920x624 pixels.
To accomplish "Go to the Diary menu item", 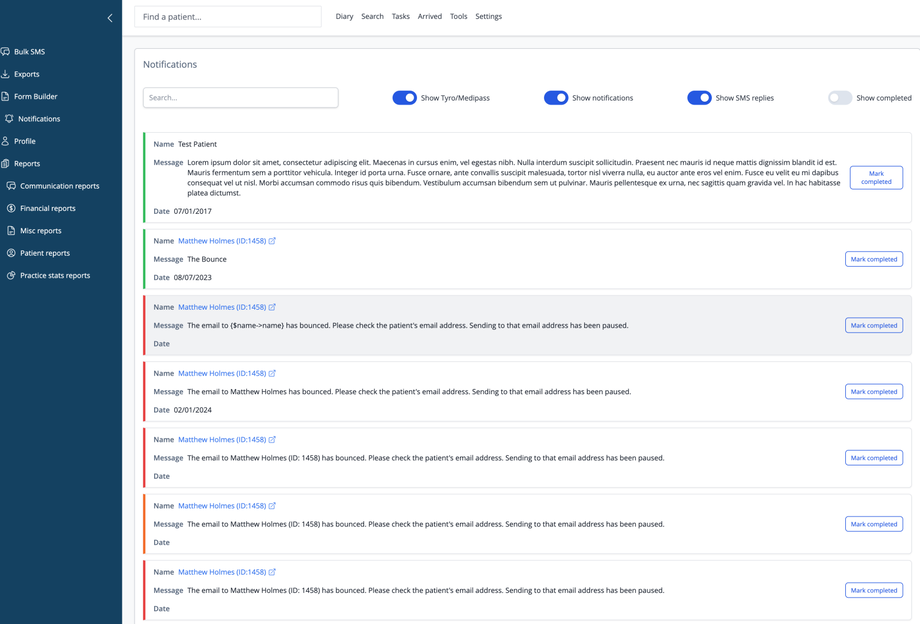I will point(344,17).
